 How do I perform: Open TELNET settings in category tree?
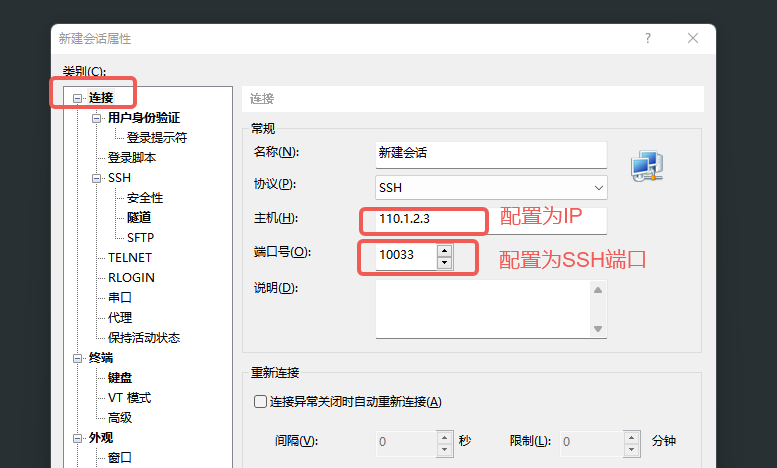coord(130,258)
